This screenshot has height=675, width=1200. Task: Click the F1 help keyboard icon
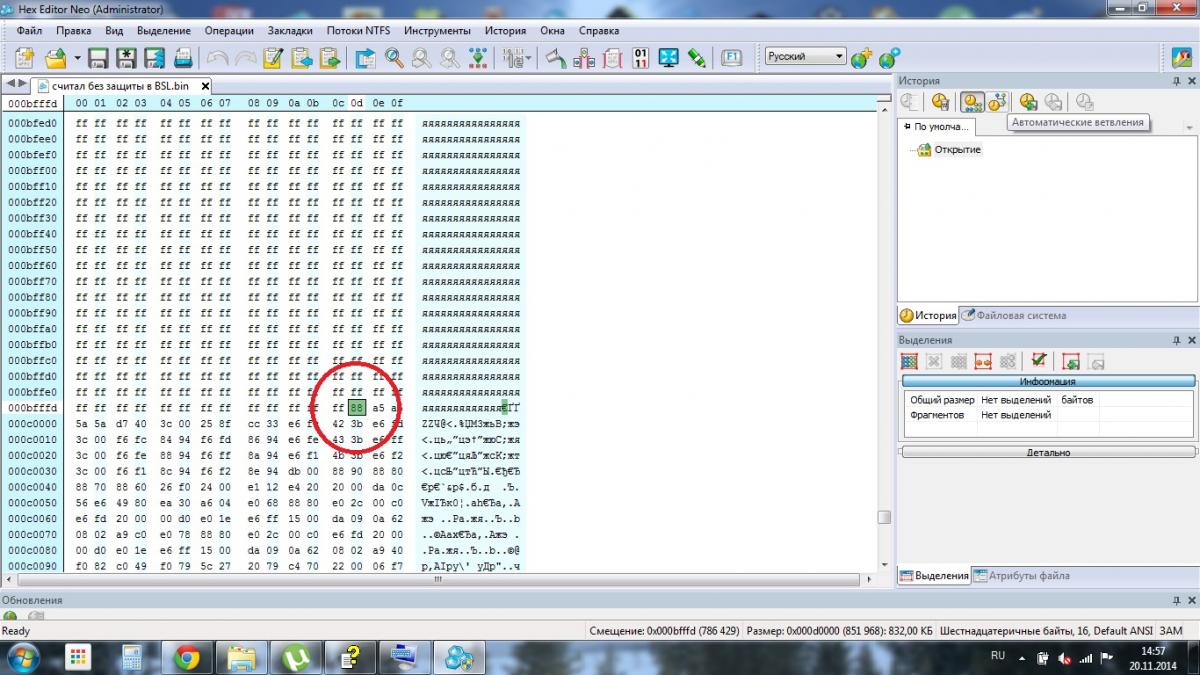[x=731, y=57]
